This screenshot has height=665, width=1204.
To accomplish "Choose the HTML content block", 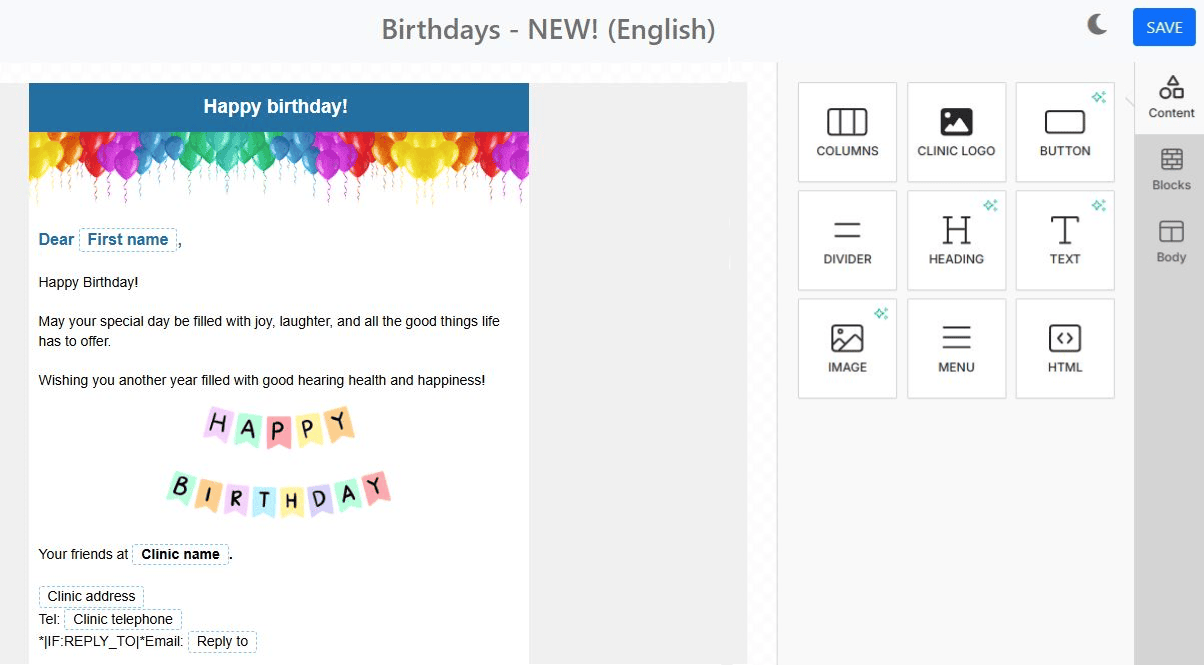I will (x=1064, y=348).
